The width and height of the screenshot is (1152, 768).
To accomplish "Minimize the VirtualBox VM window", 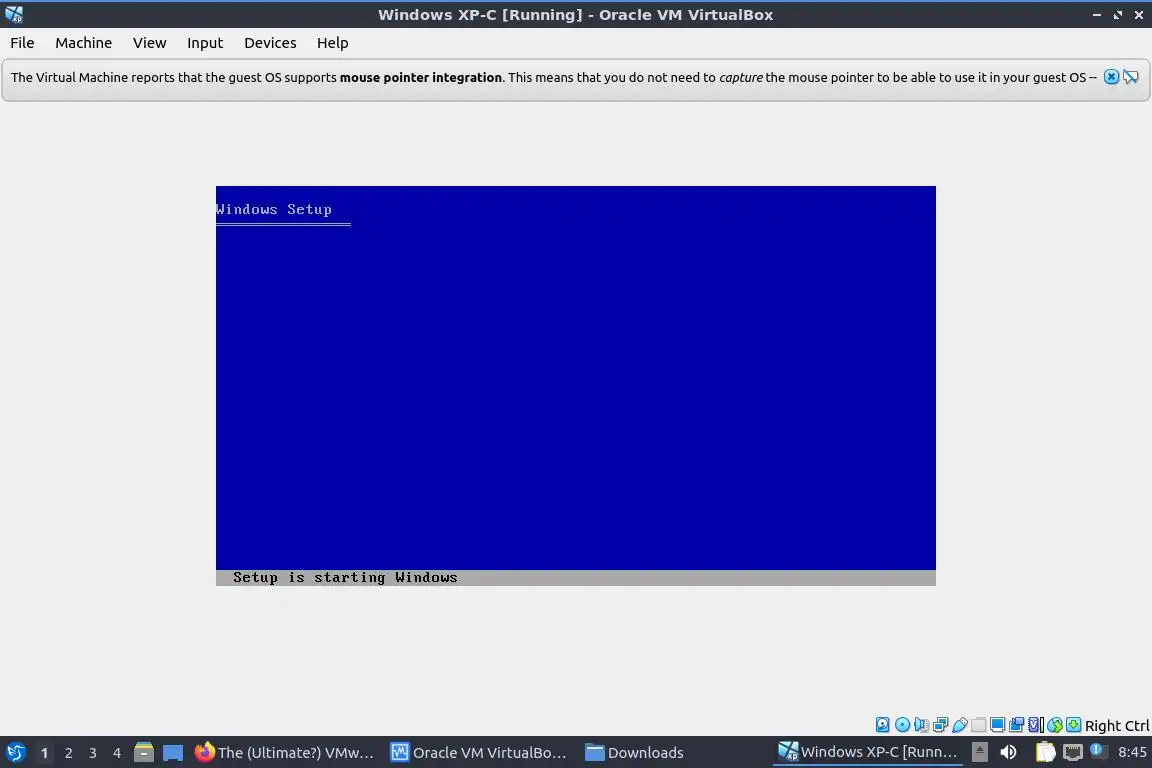I will pyautogui.click(x=1096, y=15).
